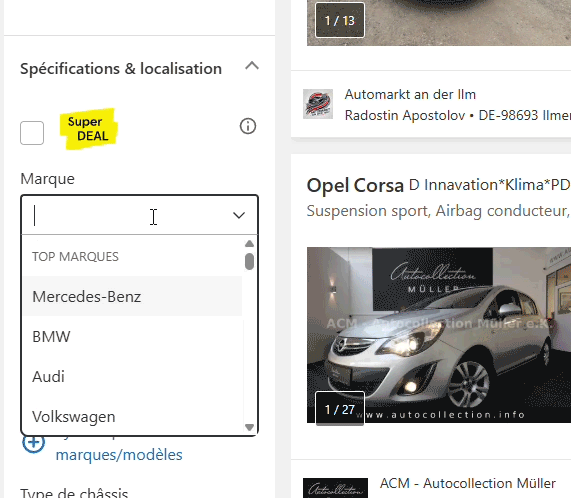Pick Audi from the brand list

tap(133, 376)
